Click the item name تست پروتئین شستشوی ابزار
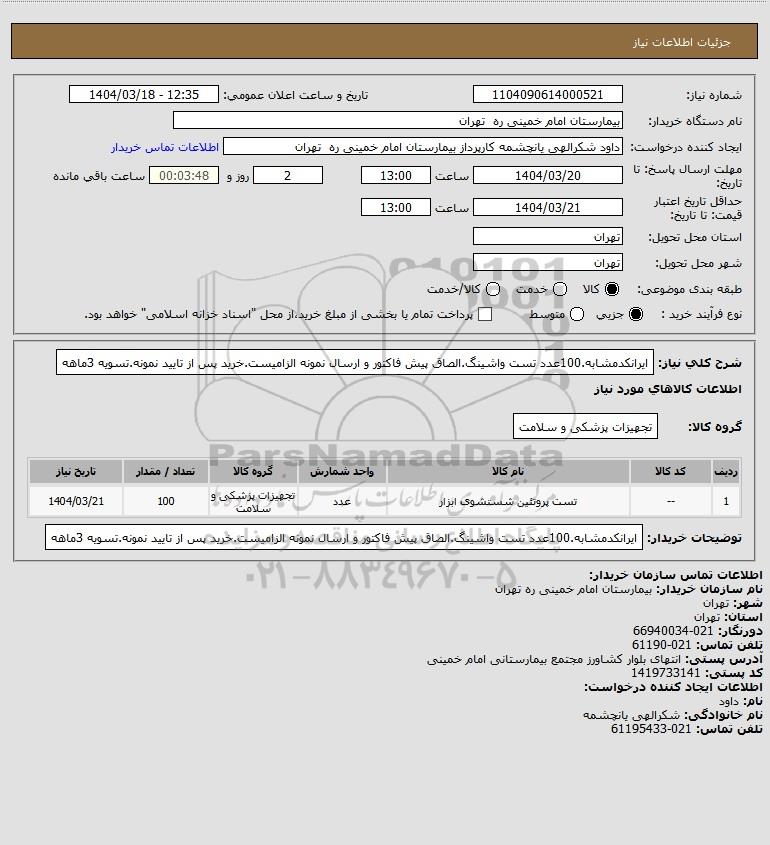The height and width of the screenshot is (845, 770). click(508, 502)
